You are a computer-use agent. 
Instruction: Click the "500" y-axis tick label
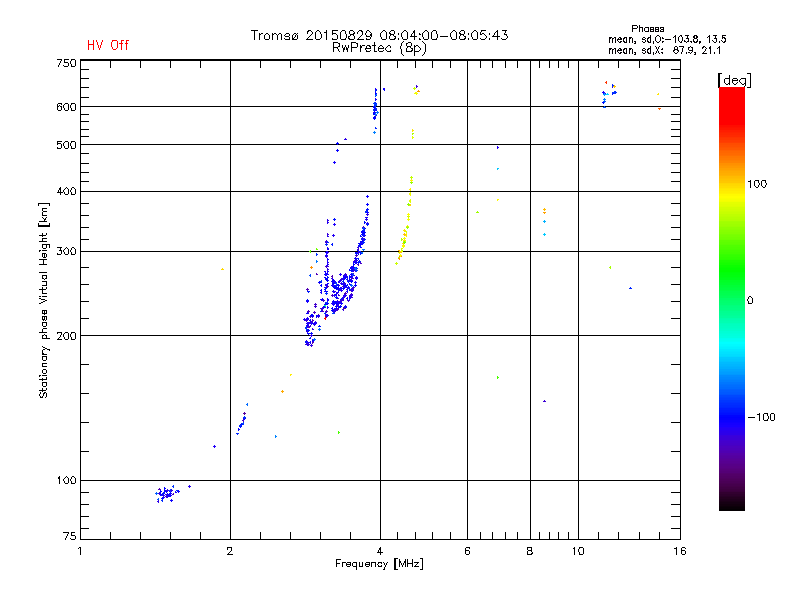point(66,145)
